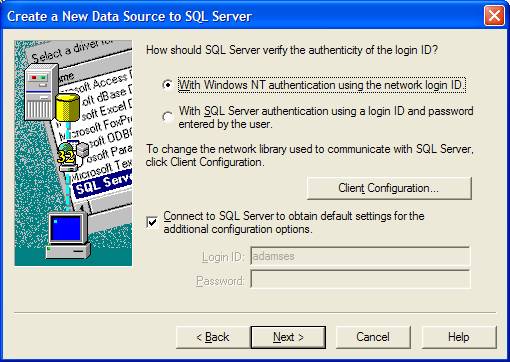Uncheck Connect to SQL Server checkbox
The width and height of the screenshot is (510, 362).
coord(152,222)
